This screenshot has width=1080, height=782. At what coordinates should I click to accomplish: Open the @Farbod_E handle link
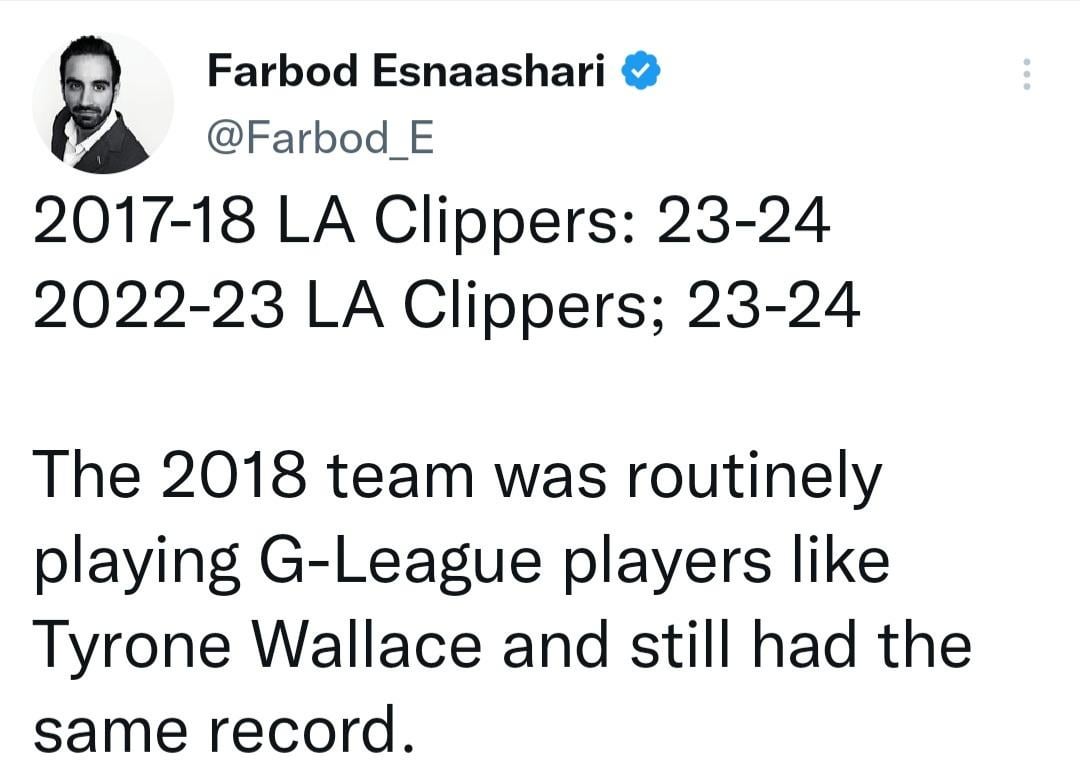[320, 139]
